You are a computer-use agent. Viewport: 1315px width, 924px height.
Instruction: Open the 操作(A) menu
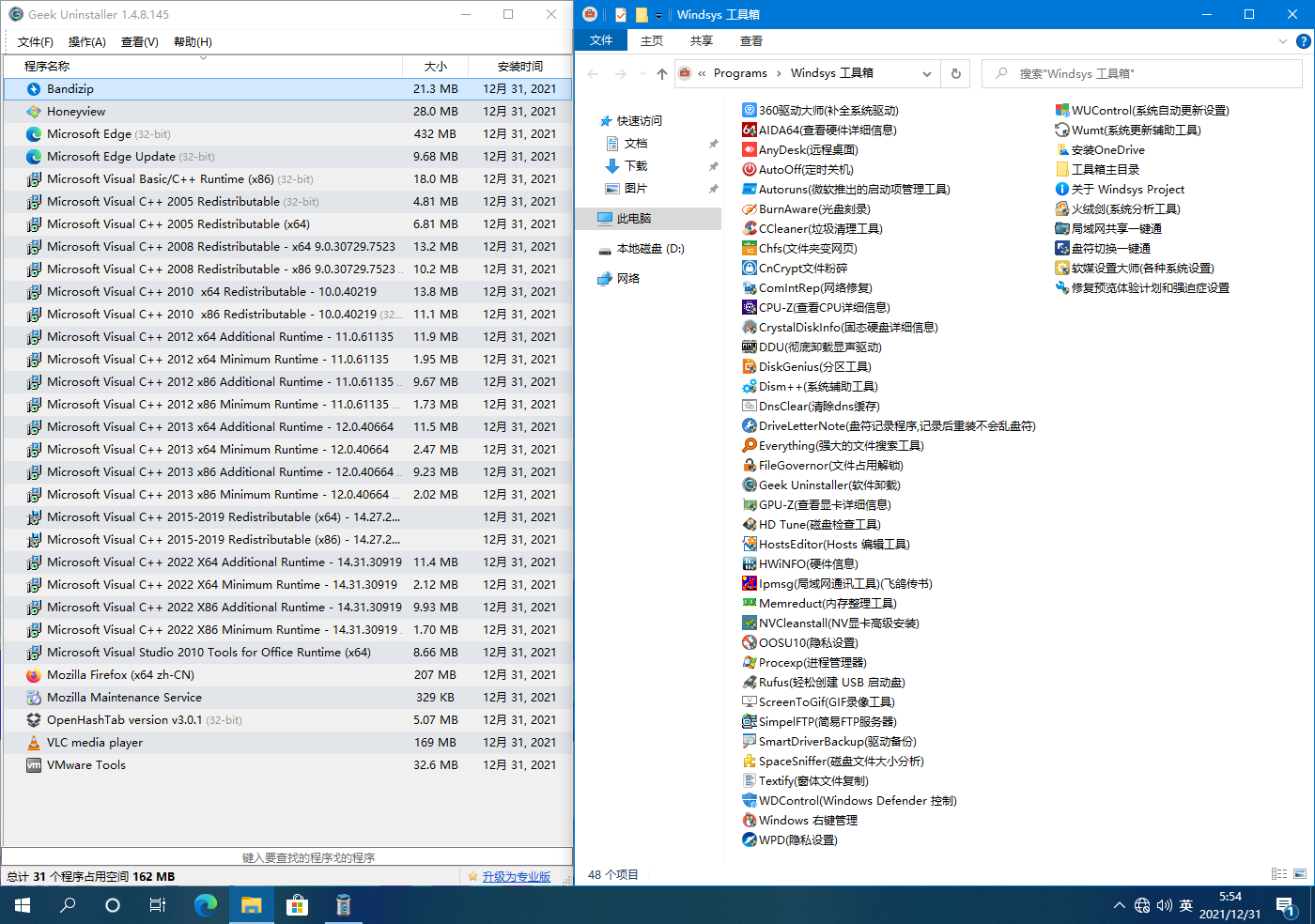pos(86,42)
